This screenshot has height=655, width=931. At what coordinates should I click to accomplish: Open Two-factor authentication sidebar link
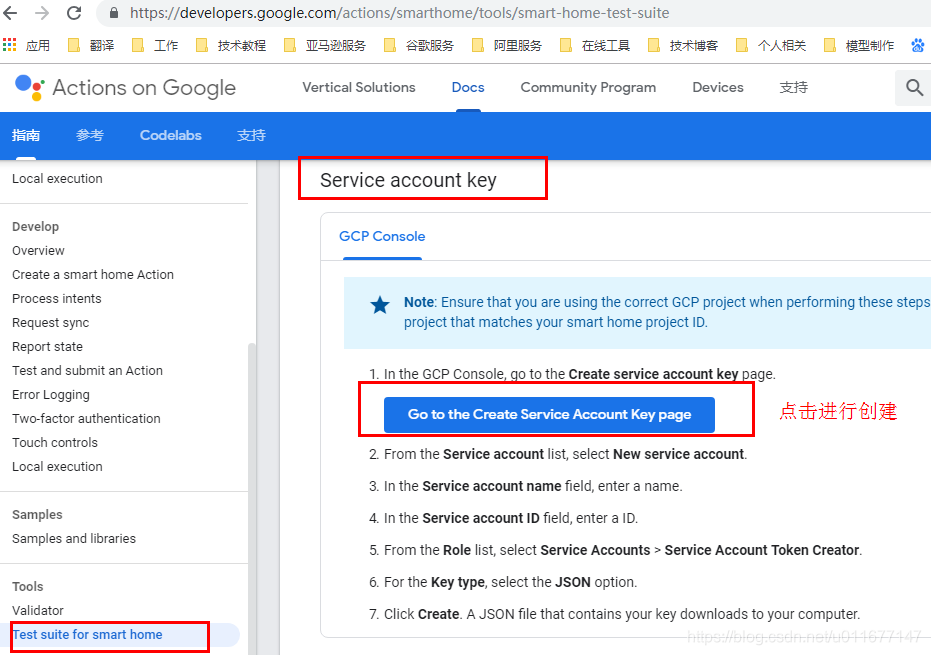point(86,419)
